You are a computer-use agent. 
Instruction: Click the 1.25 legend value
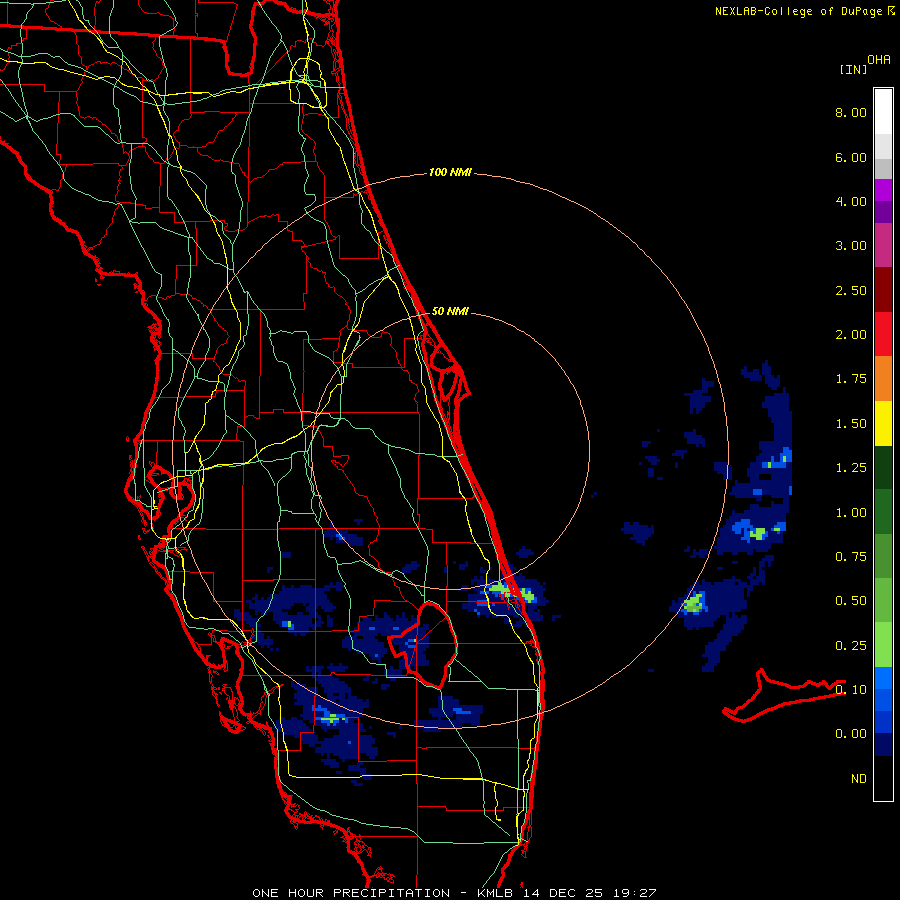point(851,468)
